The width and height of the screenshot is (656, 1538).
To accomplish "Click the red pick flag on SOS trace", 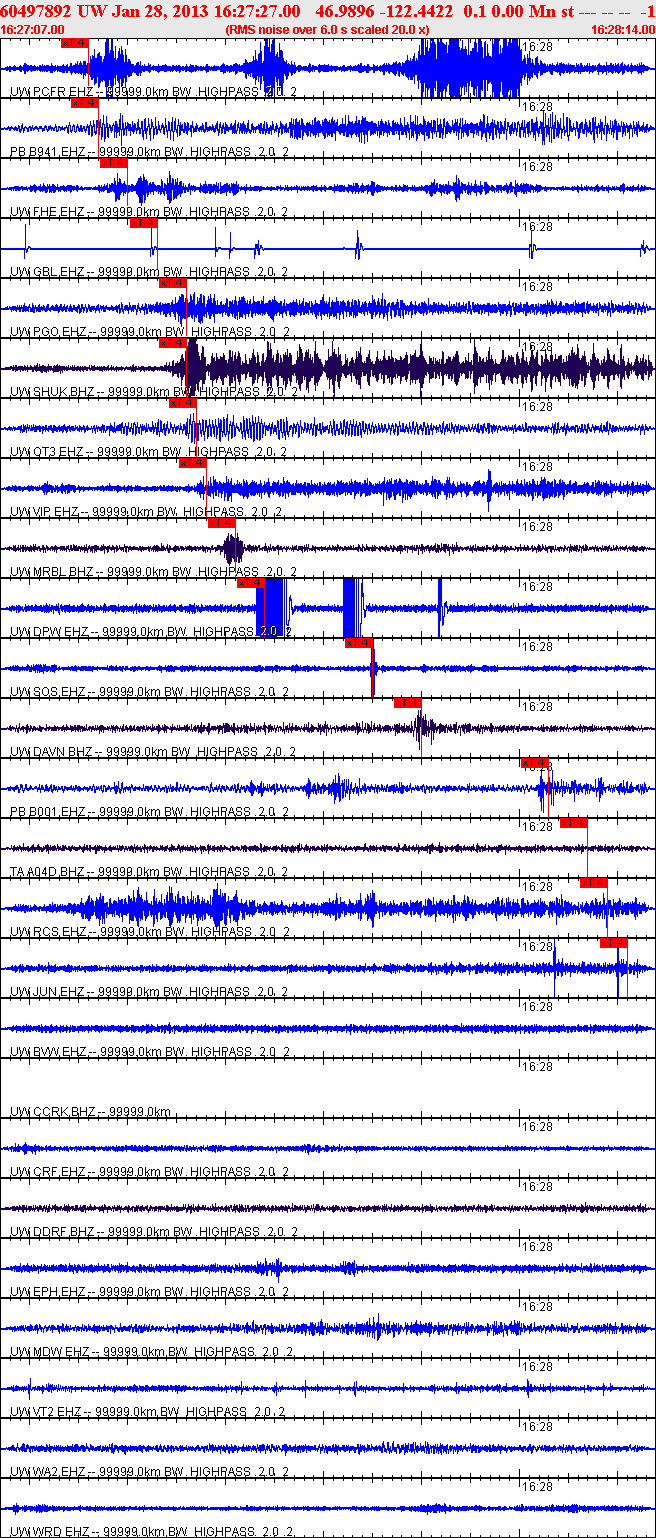I will [x=359, y=643].
